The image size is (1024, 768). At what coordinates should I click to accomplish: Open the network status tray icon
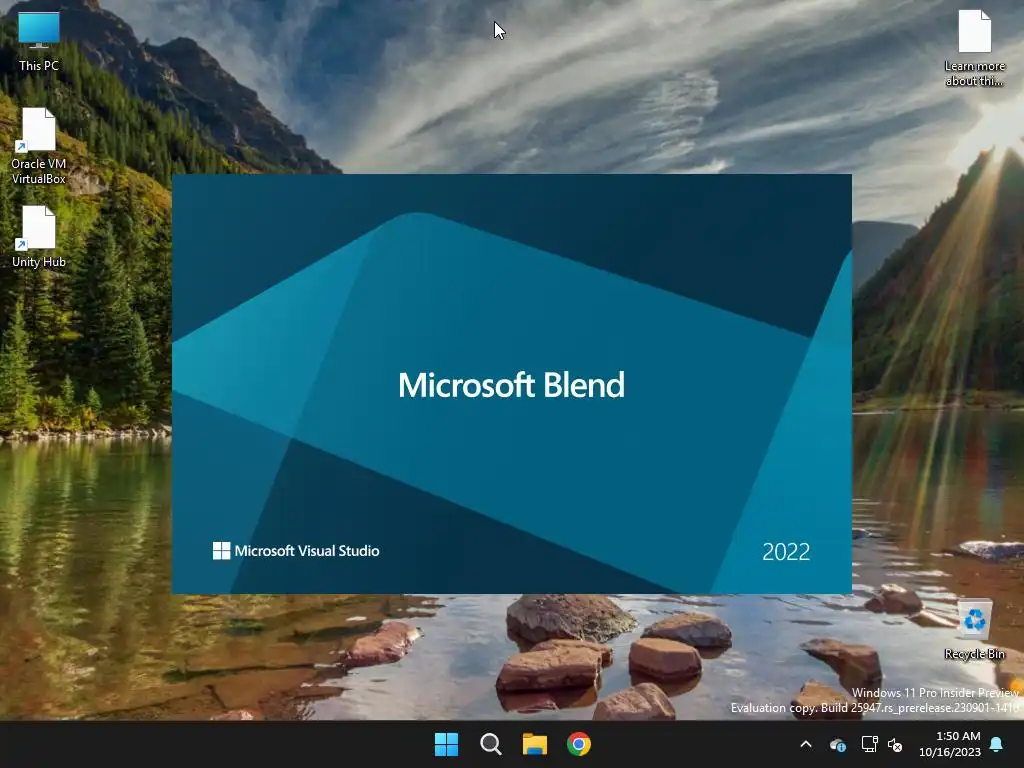coord(869,744)
